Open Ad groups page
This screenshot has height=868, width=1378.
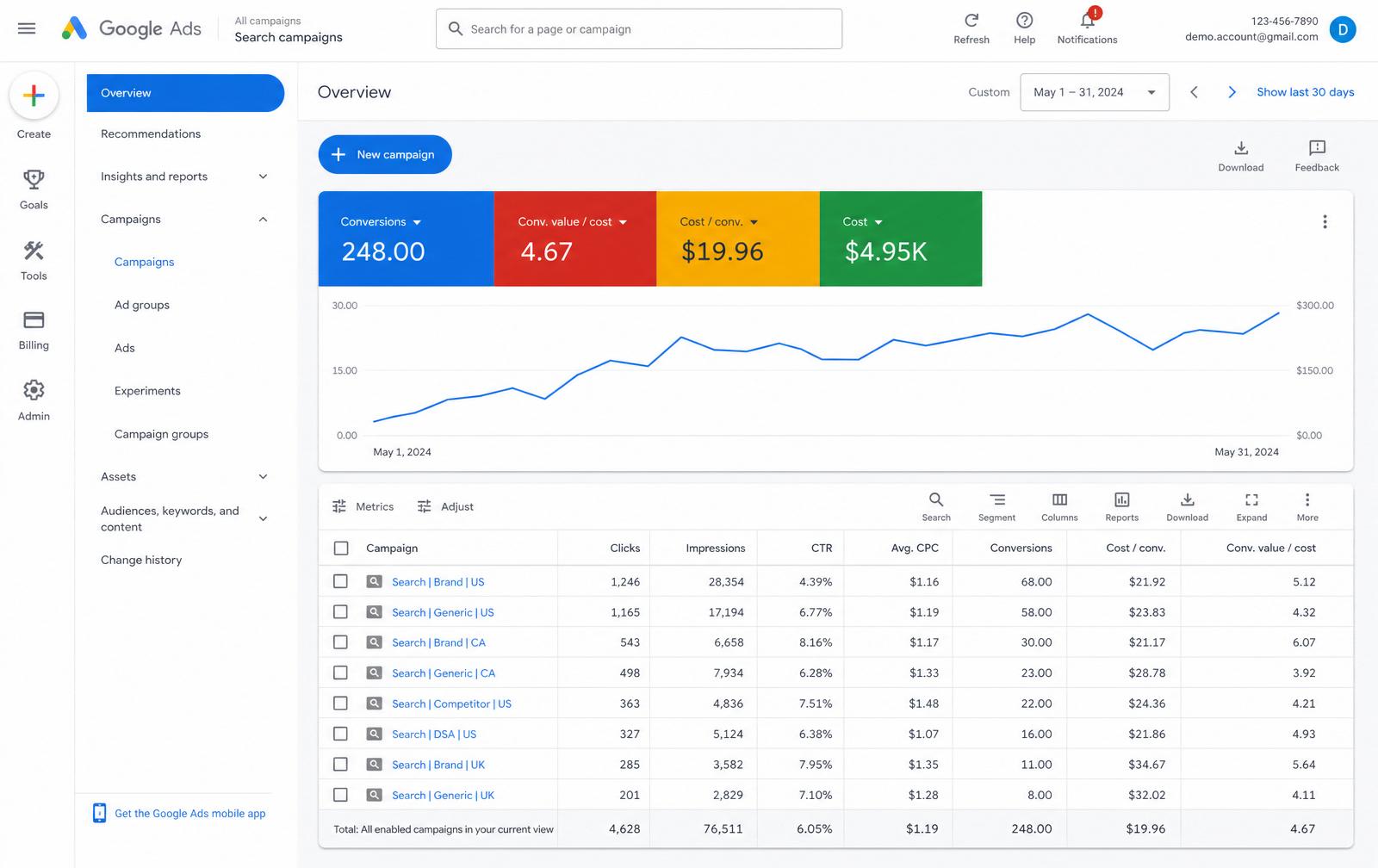point(142,305)
